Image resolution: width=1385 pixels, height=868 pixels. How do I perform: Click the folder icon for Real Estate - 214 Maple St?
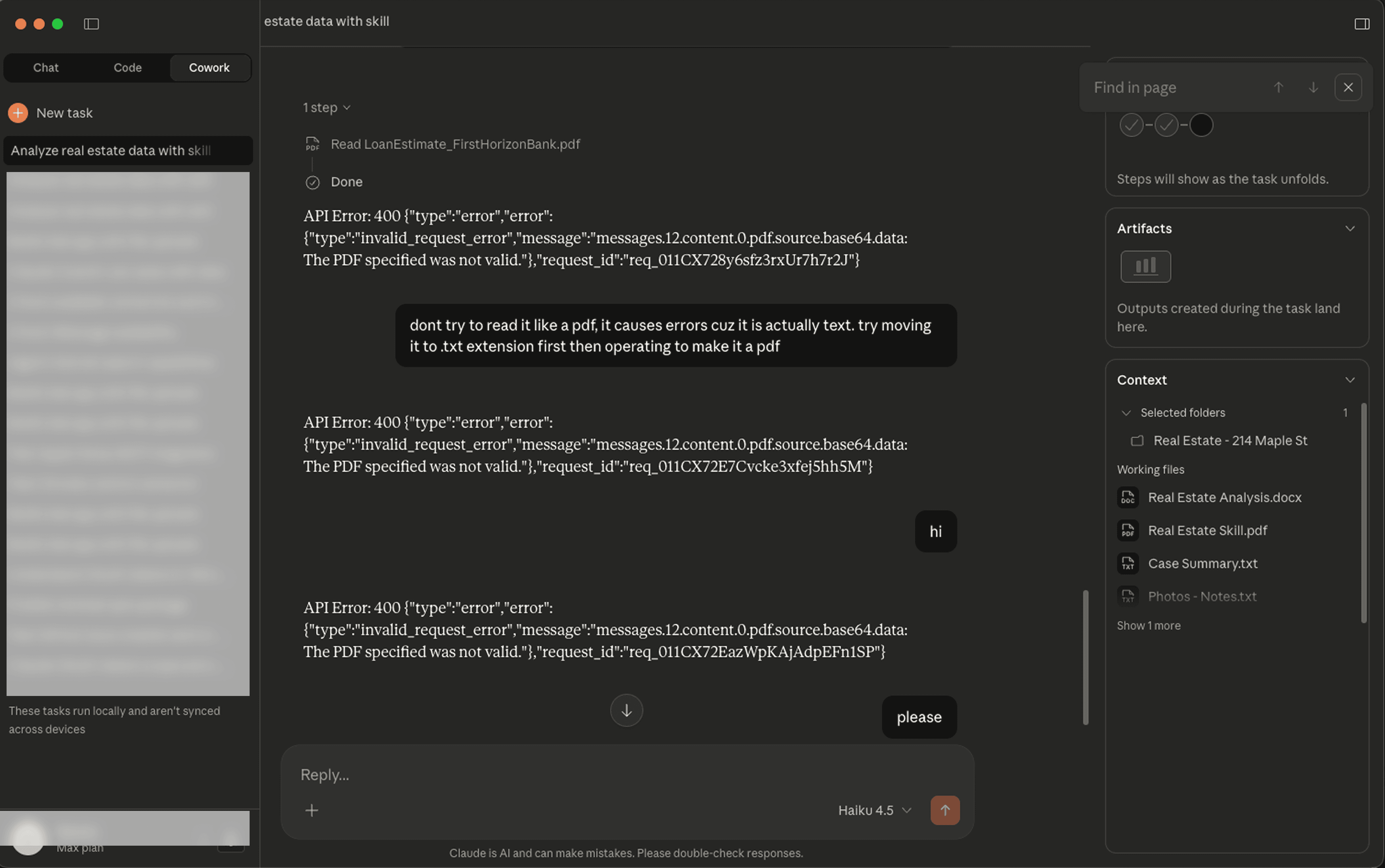tap(1137, 440)
